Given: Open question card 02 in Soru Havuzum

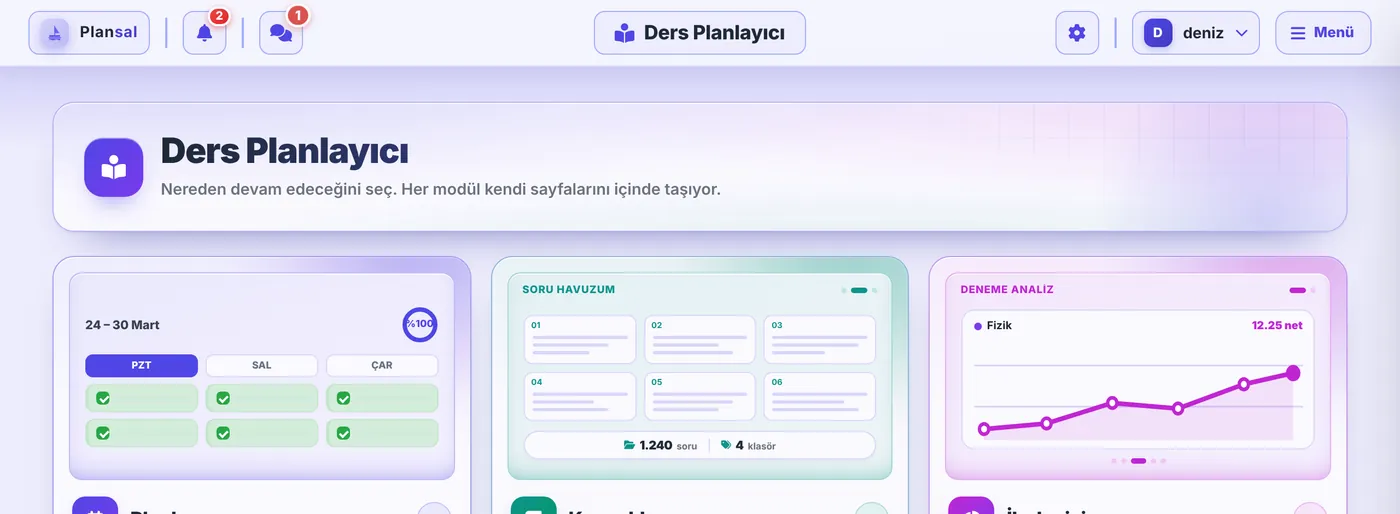Looking at the screenshot, I should tap(700, 340).
